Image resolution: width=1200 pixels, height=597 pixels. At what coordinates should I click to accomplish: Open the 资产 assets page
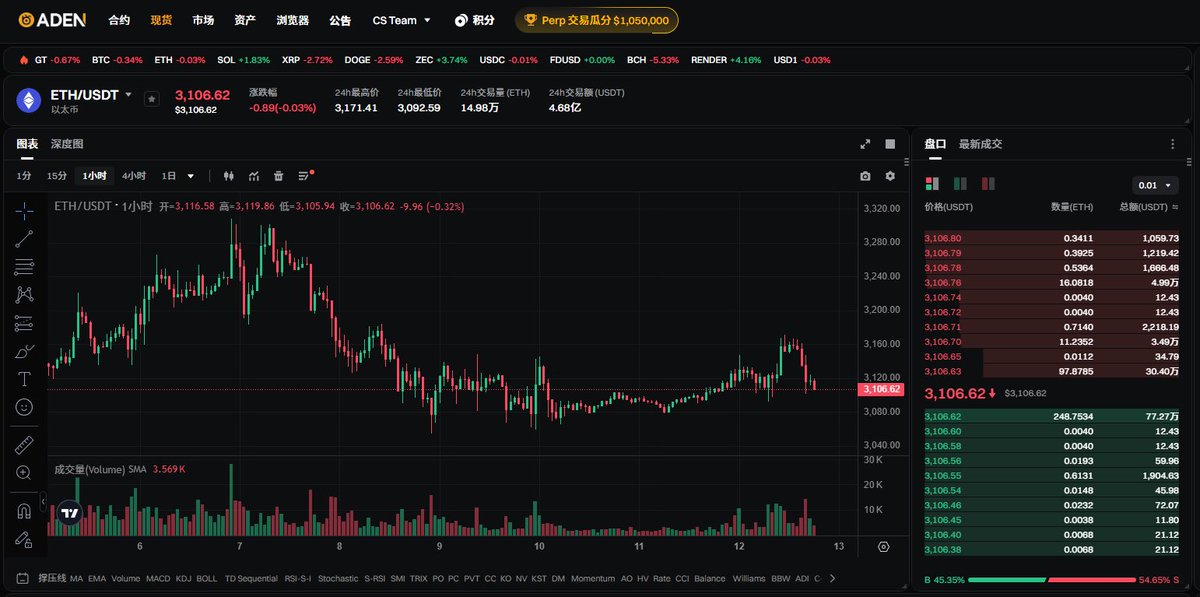click(x=244, y=20)
